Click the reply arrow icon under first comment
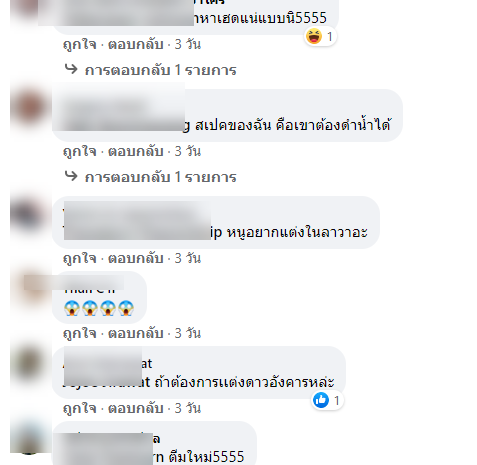 coord(71,69)
